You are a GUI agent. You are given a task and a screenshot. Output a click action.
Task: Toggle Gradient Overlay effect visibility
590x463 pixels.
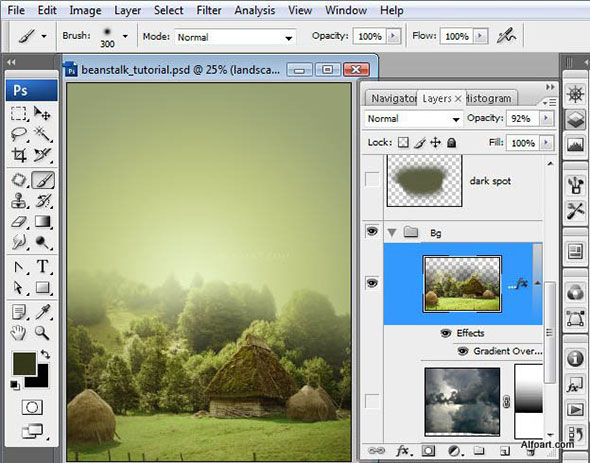462,351
